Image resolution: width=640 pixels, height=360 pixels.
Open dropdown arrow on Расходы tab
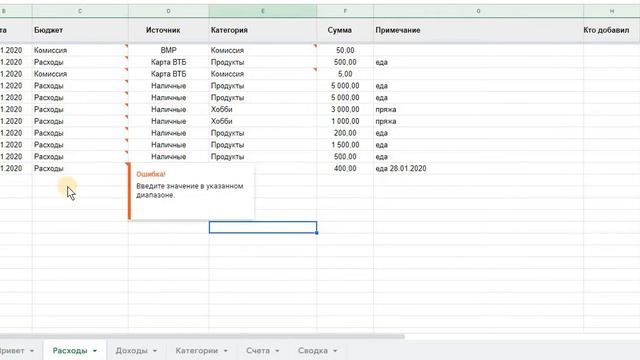[x=95, y=351]
